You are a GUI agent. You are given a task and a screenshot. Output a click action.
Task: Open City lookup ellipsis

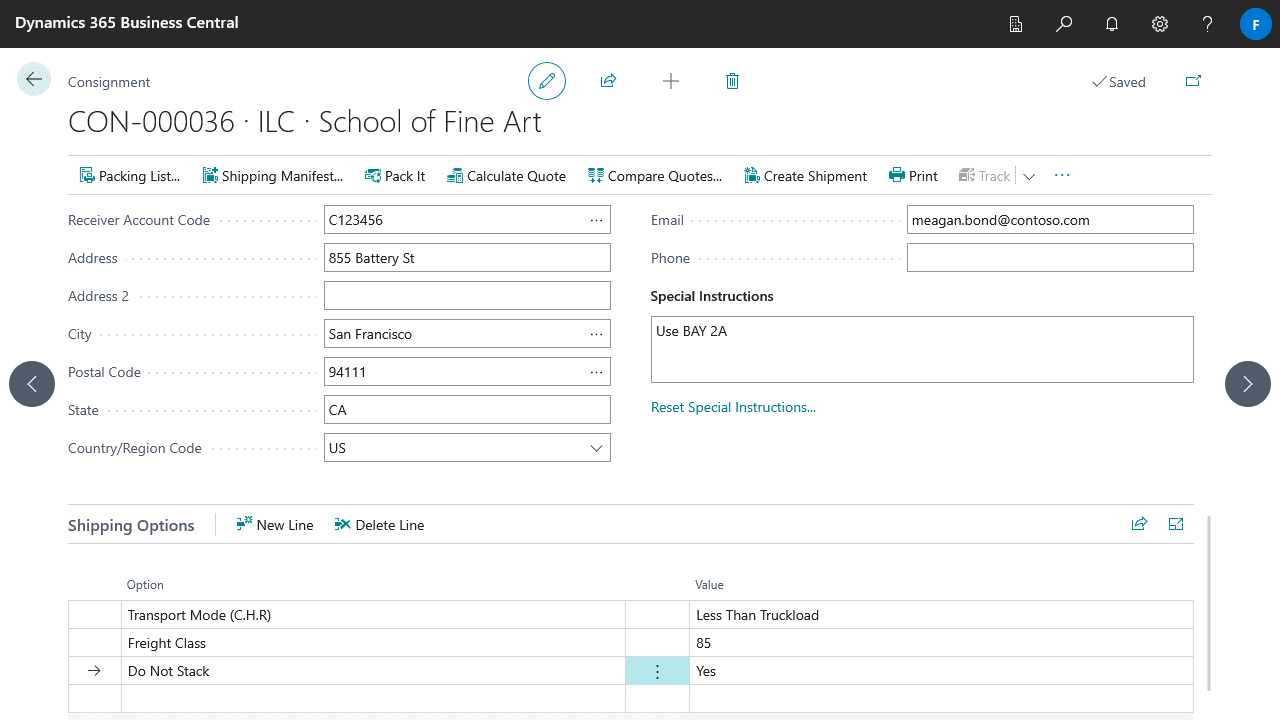[x=597, y=334]
